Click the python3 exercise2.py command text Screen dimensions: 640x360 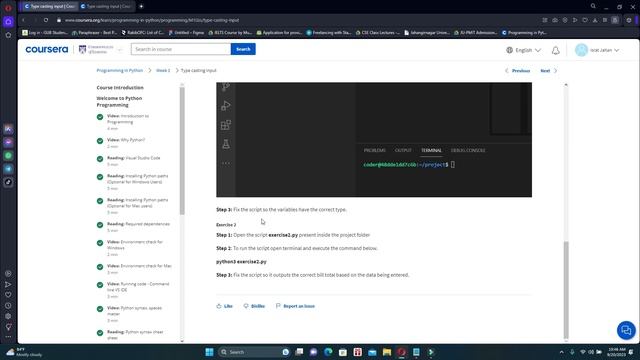point(241,262)
